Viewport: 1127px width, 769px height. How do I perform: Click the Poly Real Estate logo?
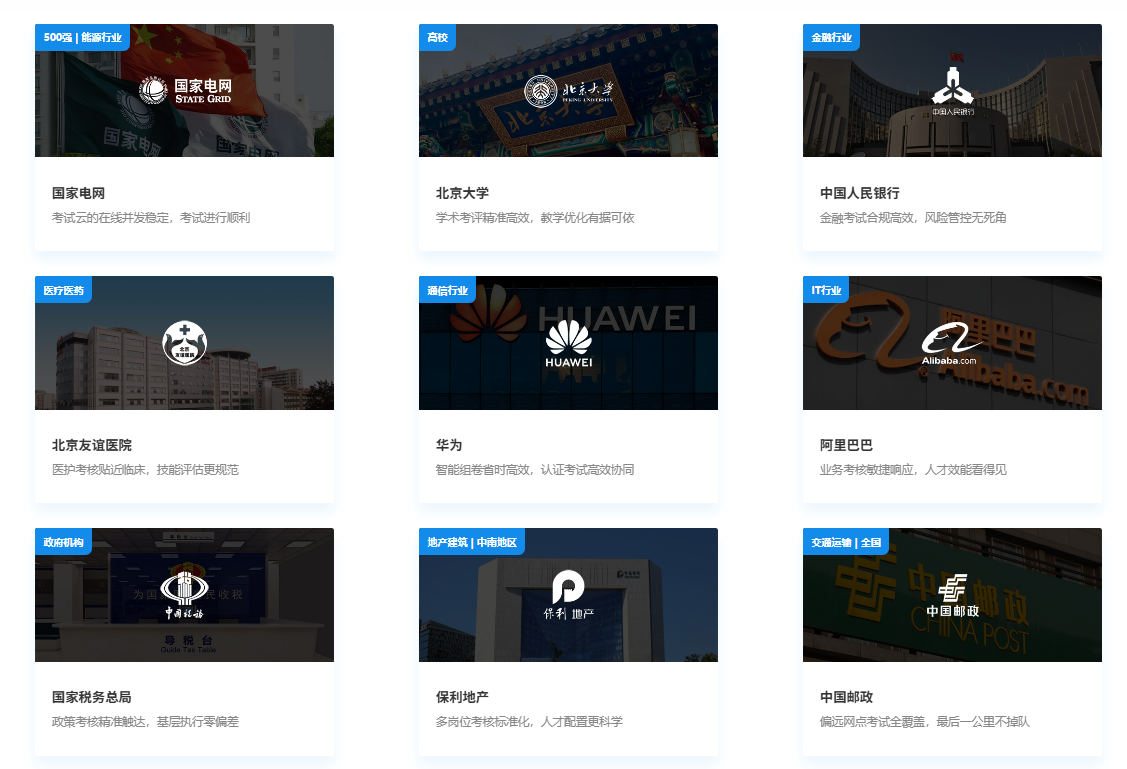click(568, 595)
